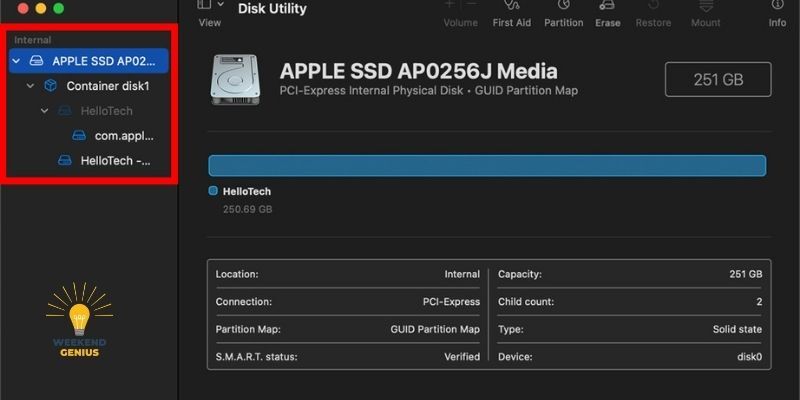Select the HelloTech -... data volume

coord(116,161)
